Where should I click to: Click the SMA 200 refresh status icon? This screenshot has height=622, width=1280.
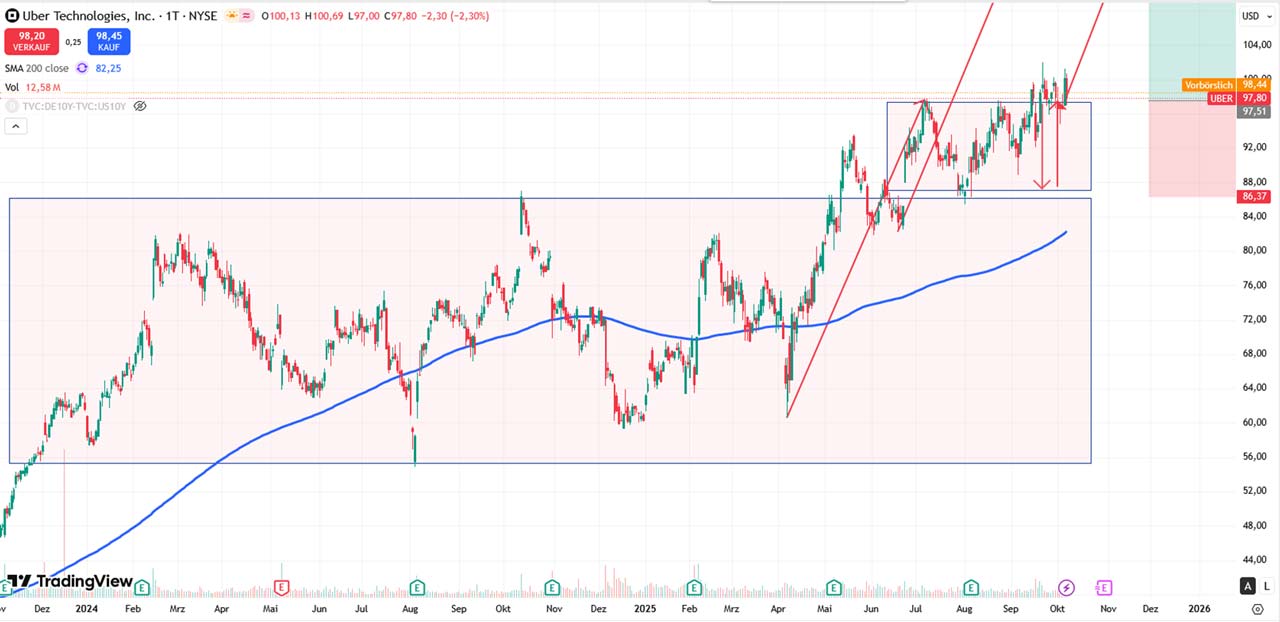(x=82, y=68)
